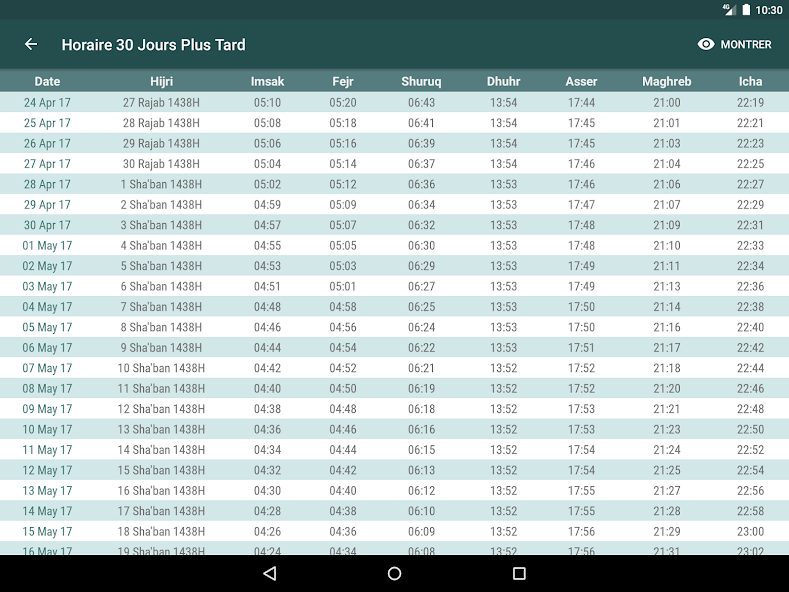Click the 1 Sha'ban 1438H Hijri cell
This screenshot has width=789, height=592.
(x=162, y=184)
